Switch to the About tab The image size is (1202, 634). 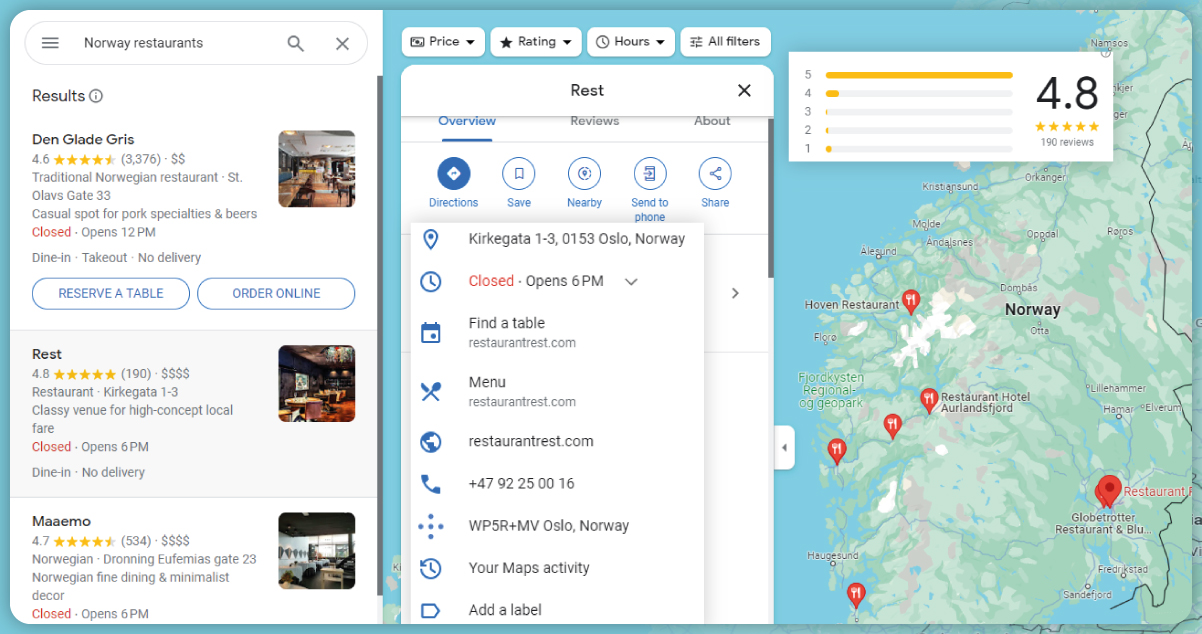click(712, 121)
